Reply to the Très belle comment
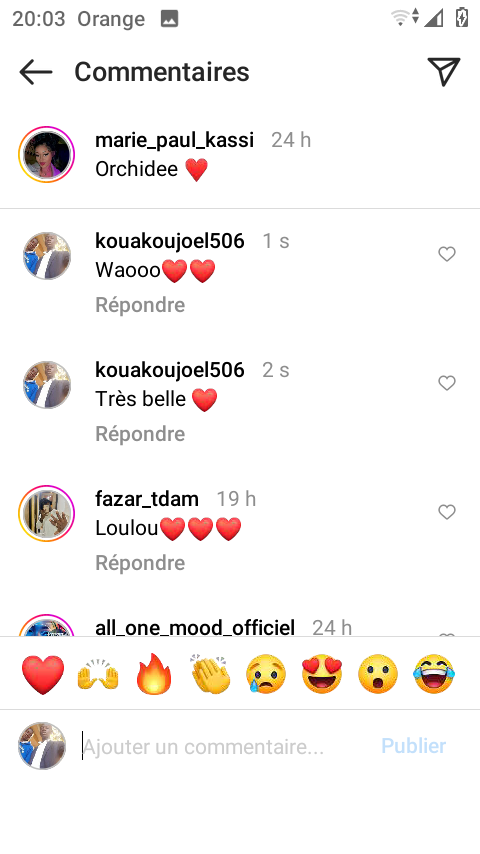This screenshot has width=480, height=854. [x=140, y=434]
